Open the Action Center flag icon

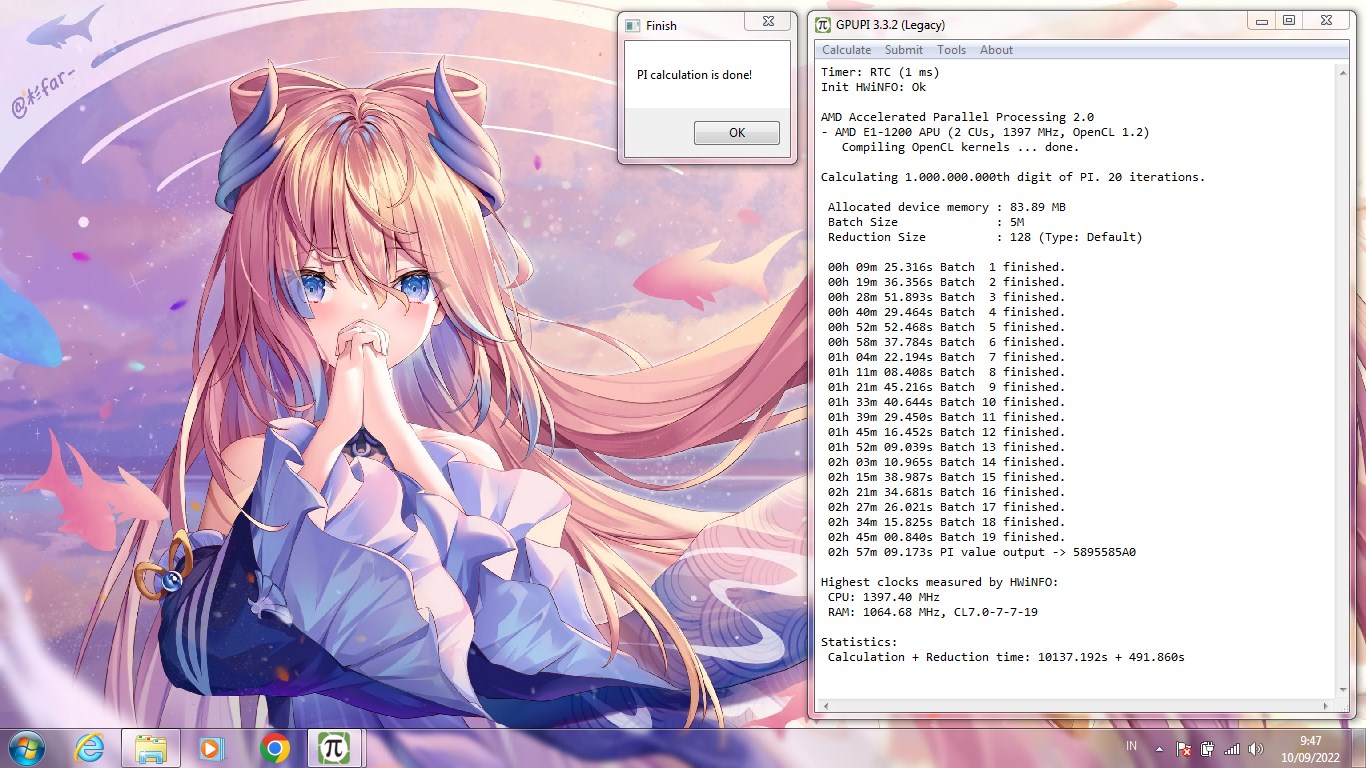click(1183, 748)
